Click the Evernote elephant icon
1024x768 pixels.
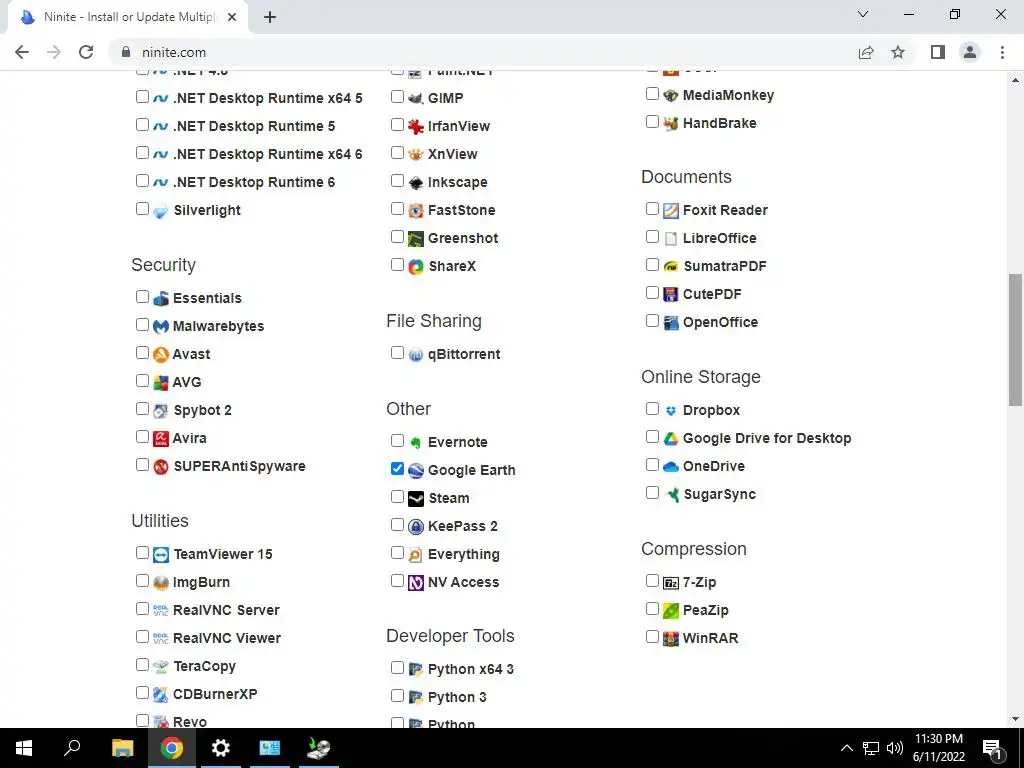point(415,442)
